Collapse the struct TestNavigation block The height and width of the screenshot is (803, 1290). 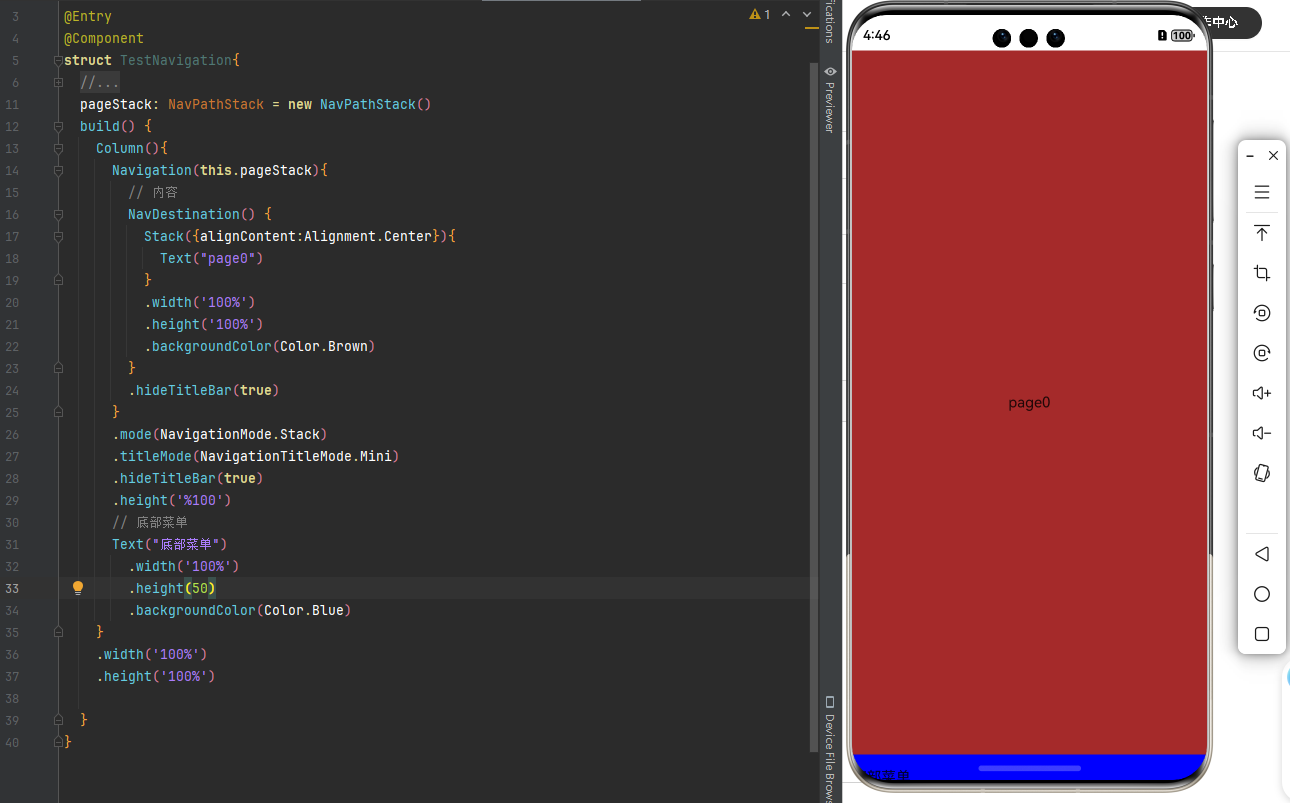click(58, 60)
